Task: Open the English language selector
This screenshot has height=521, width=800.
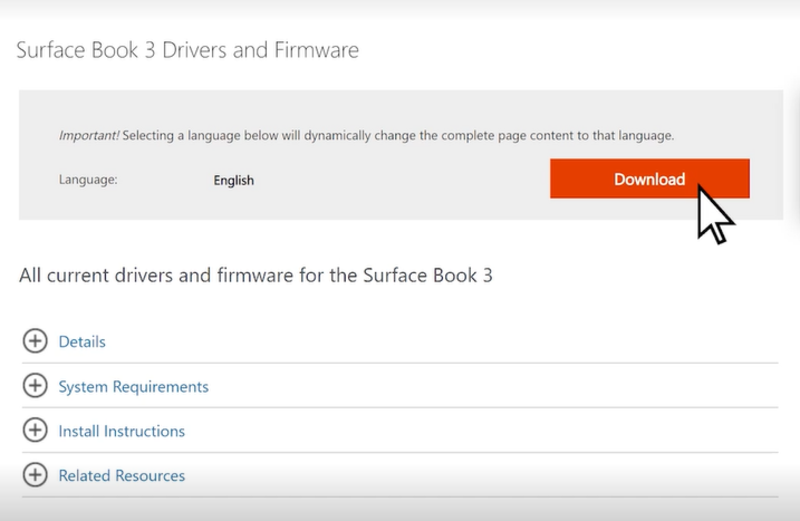Action: pos(234,181)
